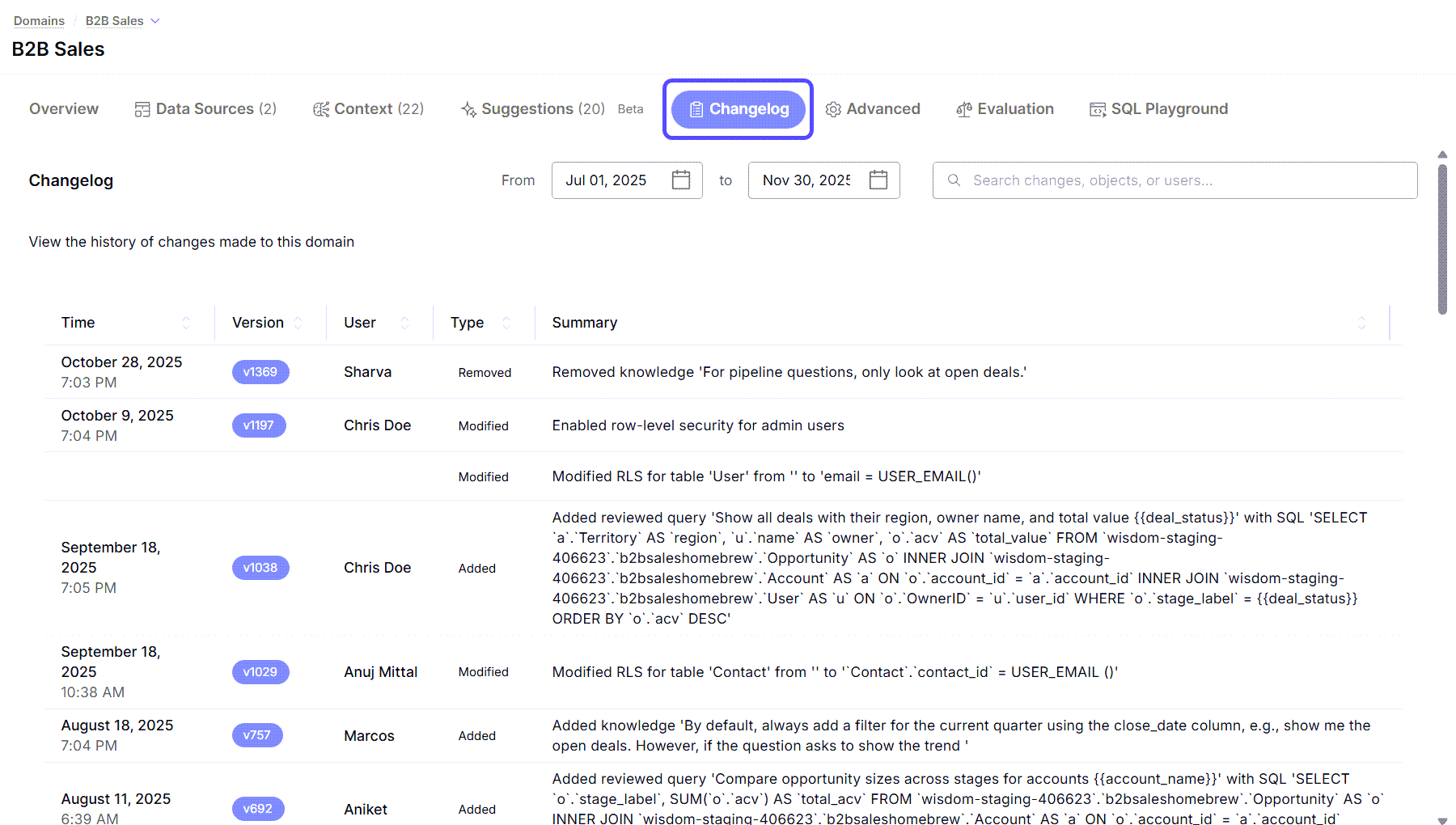The height and width of the screenshot is (825, 1456).
Task: Sort by Summary column arrows
Action: [1361, 323]
